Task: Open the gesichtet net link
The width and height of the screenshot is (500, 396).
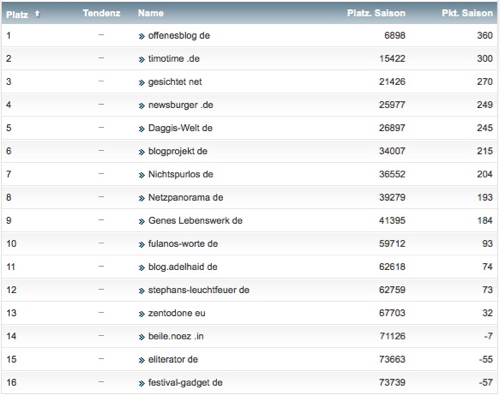Action: tap(175, 82)
